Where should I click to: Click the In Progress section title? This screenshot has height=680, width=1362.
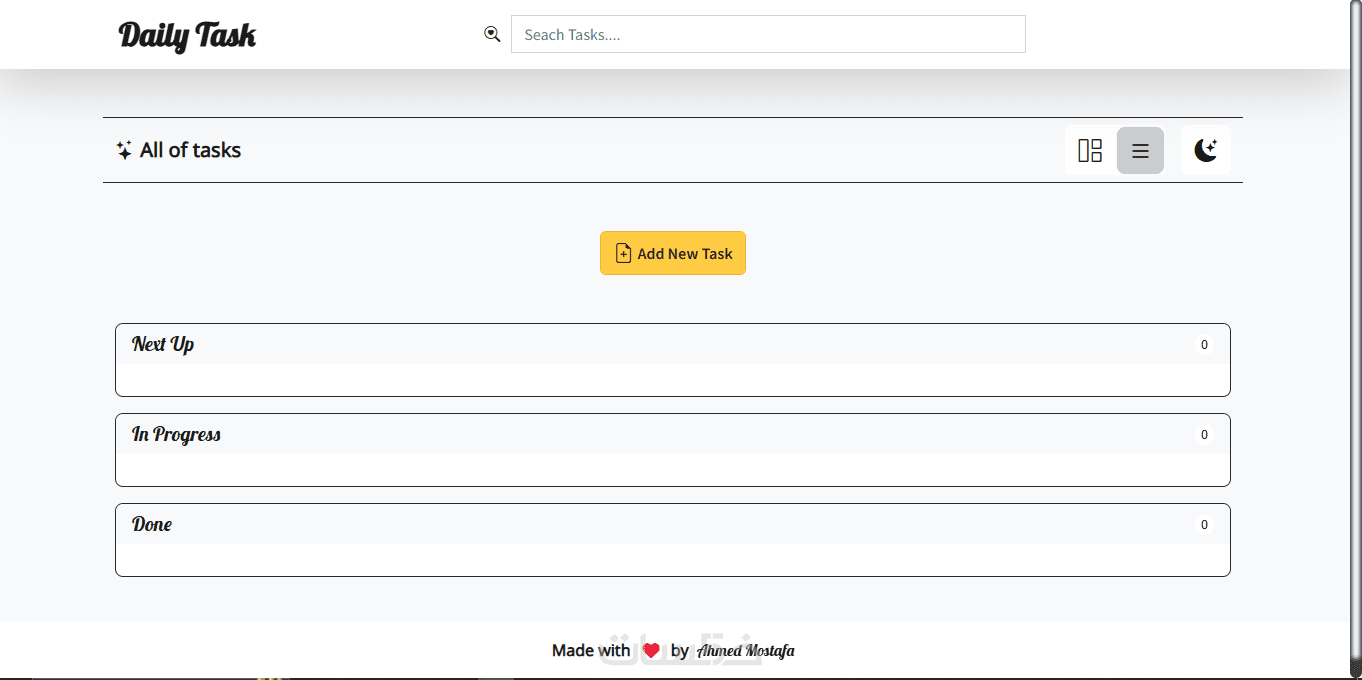point(176,434)
